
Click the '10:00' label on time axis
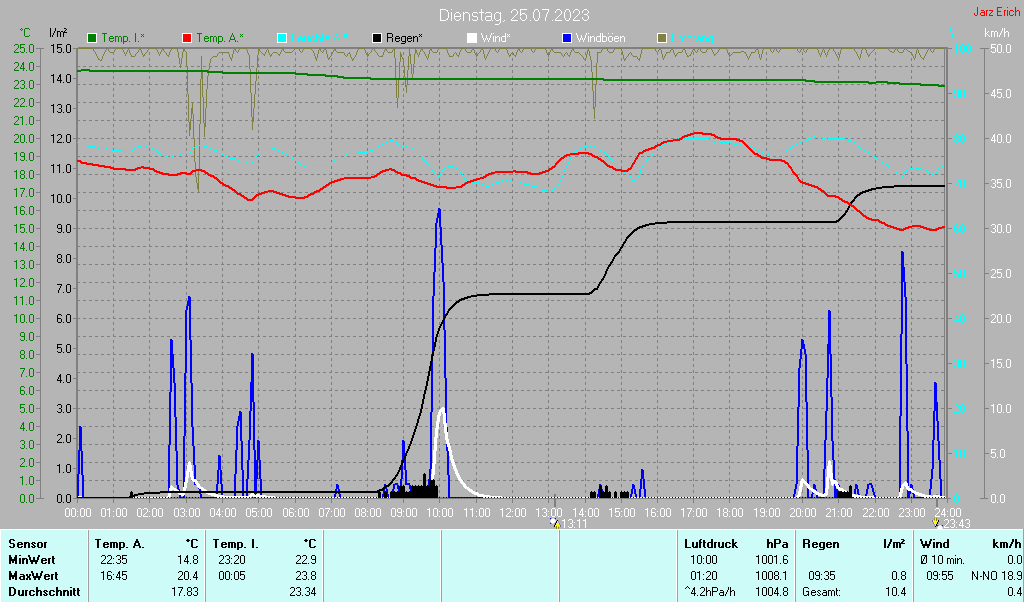coord(440,513)
